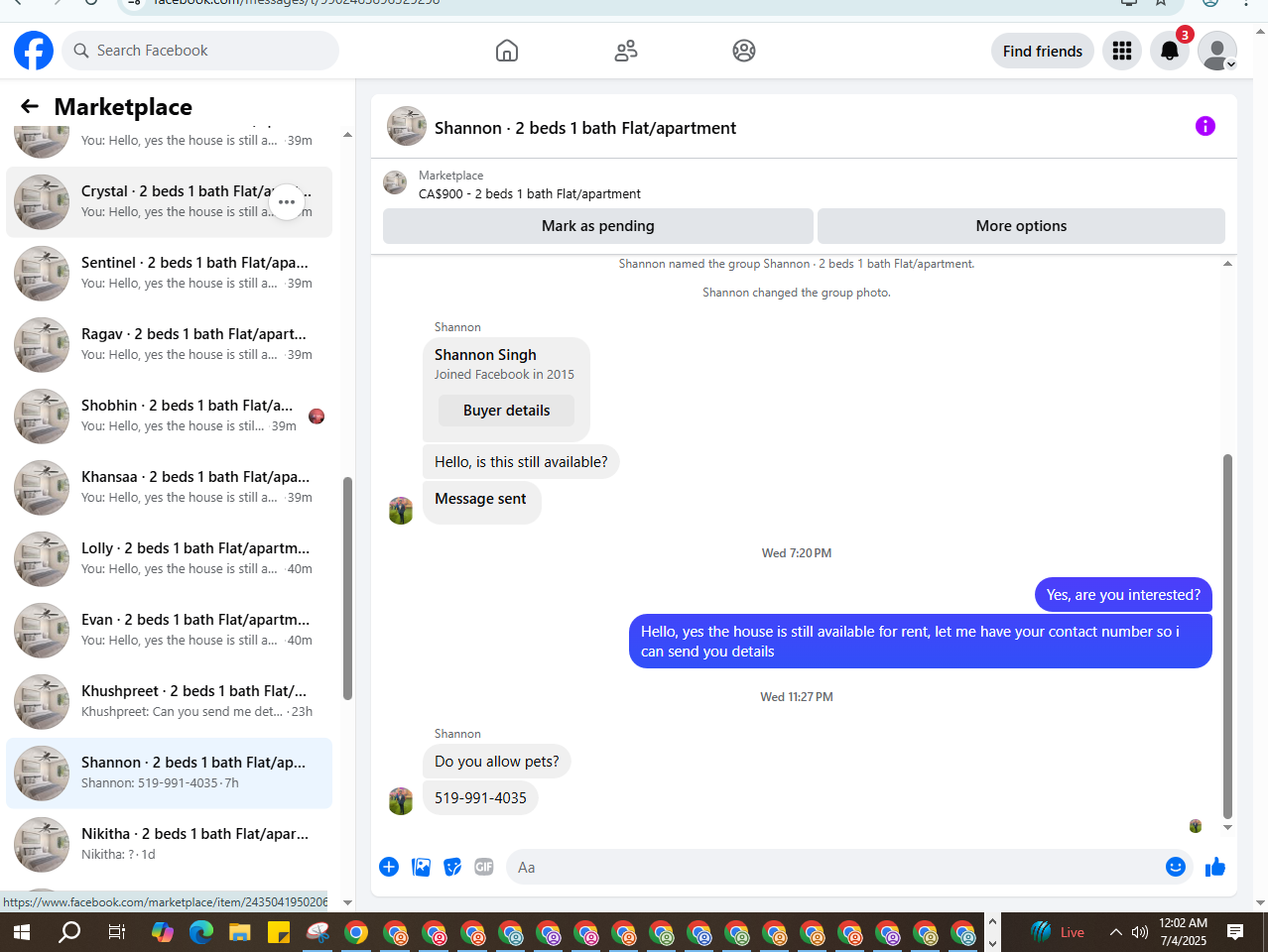Click the Aa message input field
1268x952 pixels.
(833, 867)
